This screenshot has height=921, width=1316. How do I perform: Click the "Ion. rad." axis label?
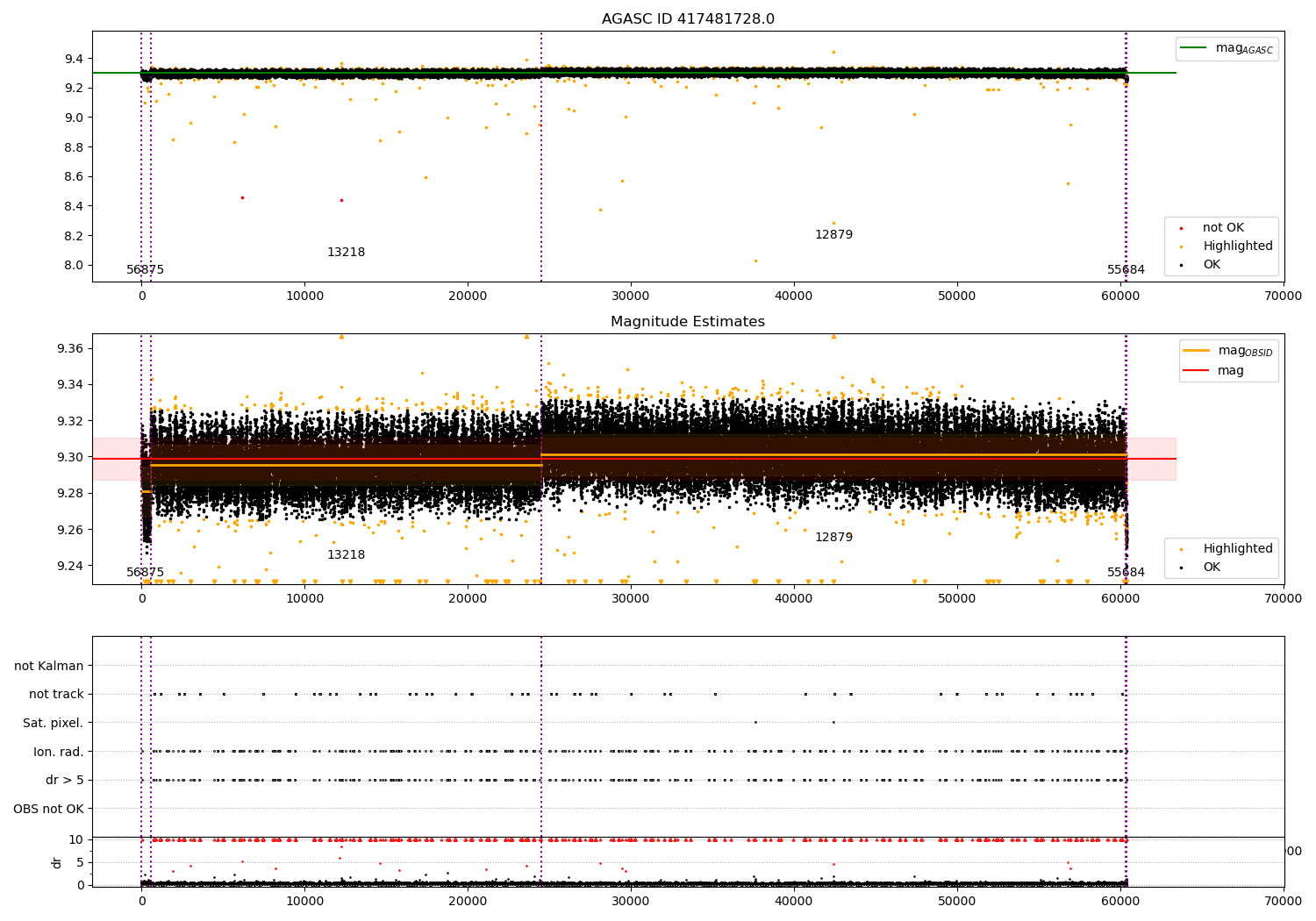59,752
